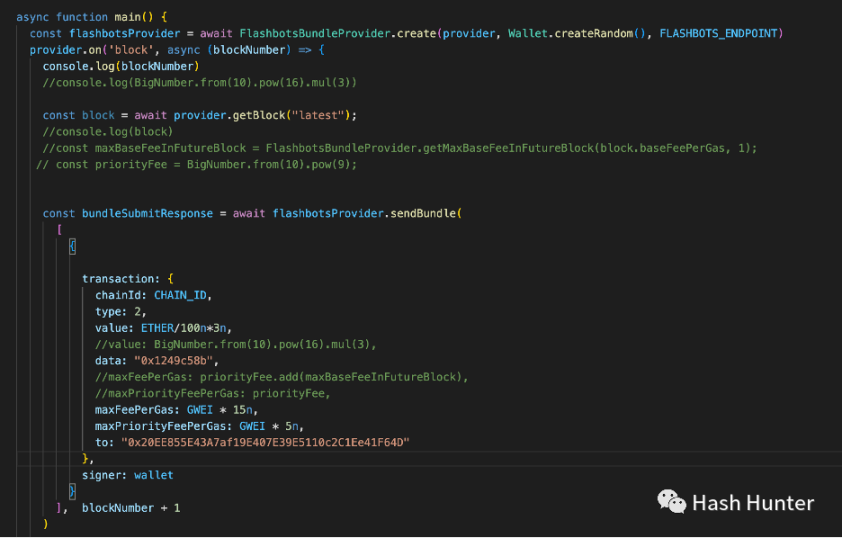This screenshot has height=538, width=842.
Task: Click the highlighted opening curly brace bracket
Action: point(72,246)
